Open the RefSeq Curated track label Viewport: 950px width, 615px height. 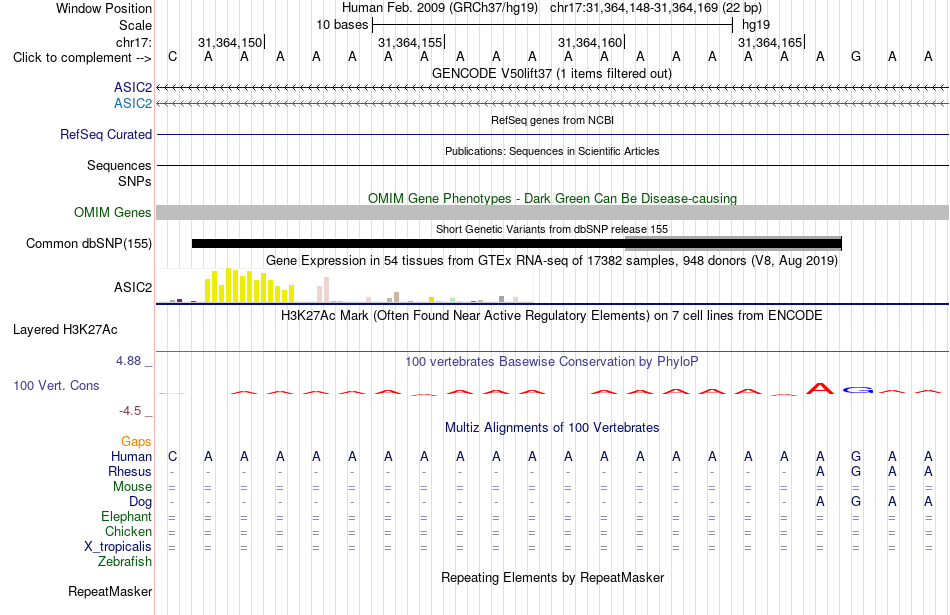pyautogui.click(x=105, y=135)
